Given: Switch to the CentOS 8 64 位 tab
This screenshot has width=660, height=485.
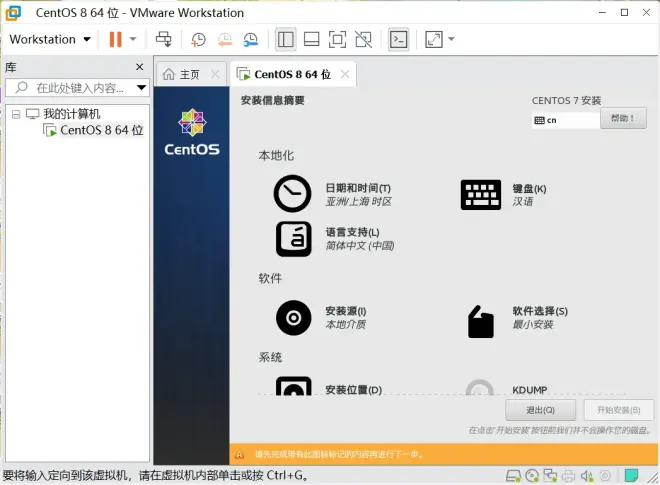Looking at the screenshot, I should tap(292, 75).
